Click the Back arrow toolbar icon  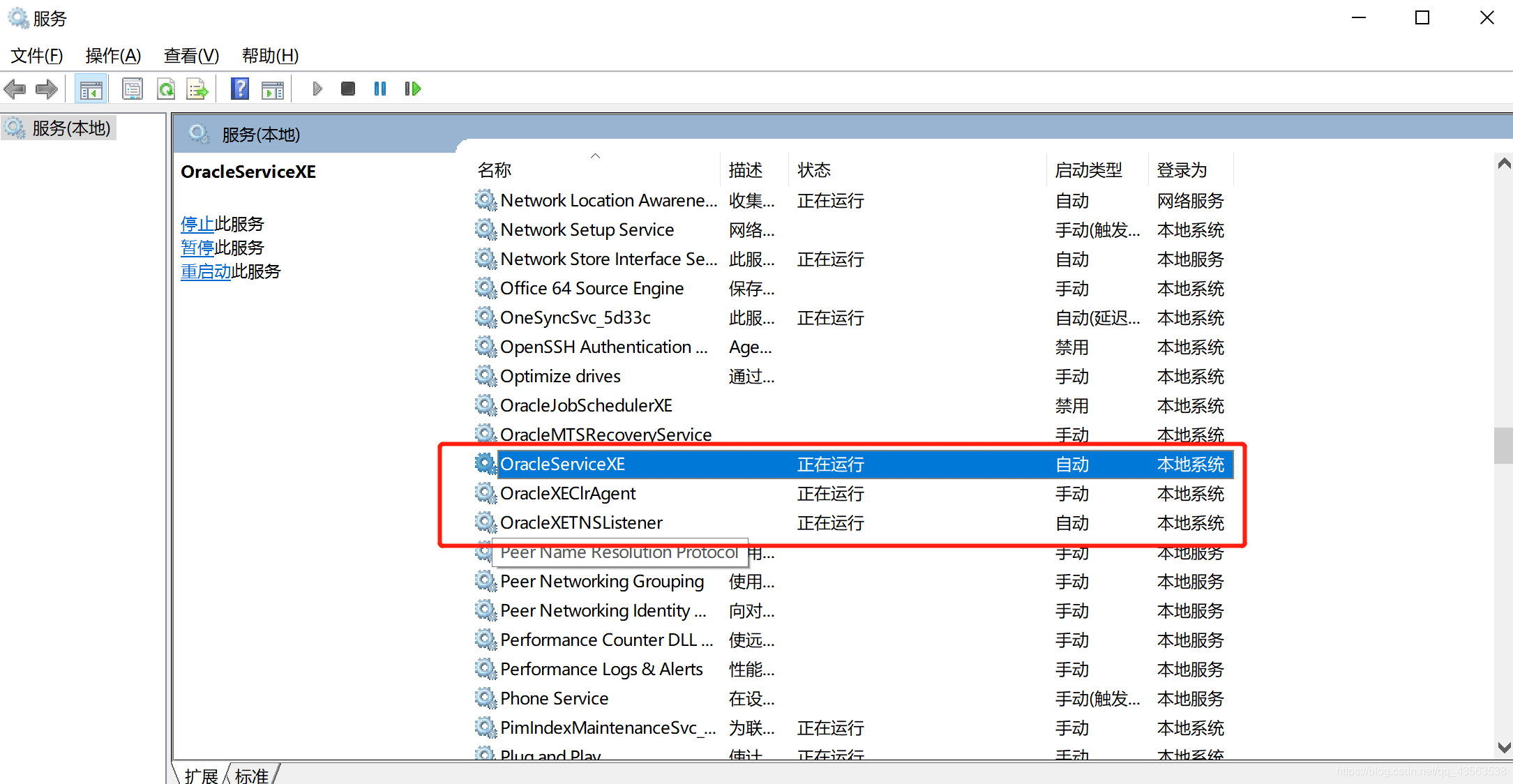15,89
